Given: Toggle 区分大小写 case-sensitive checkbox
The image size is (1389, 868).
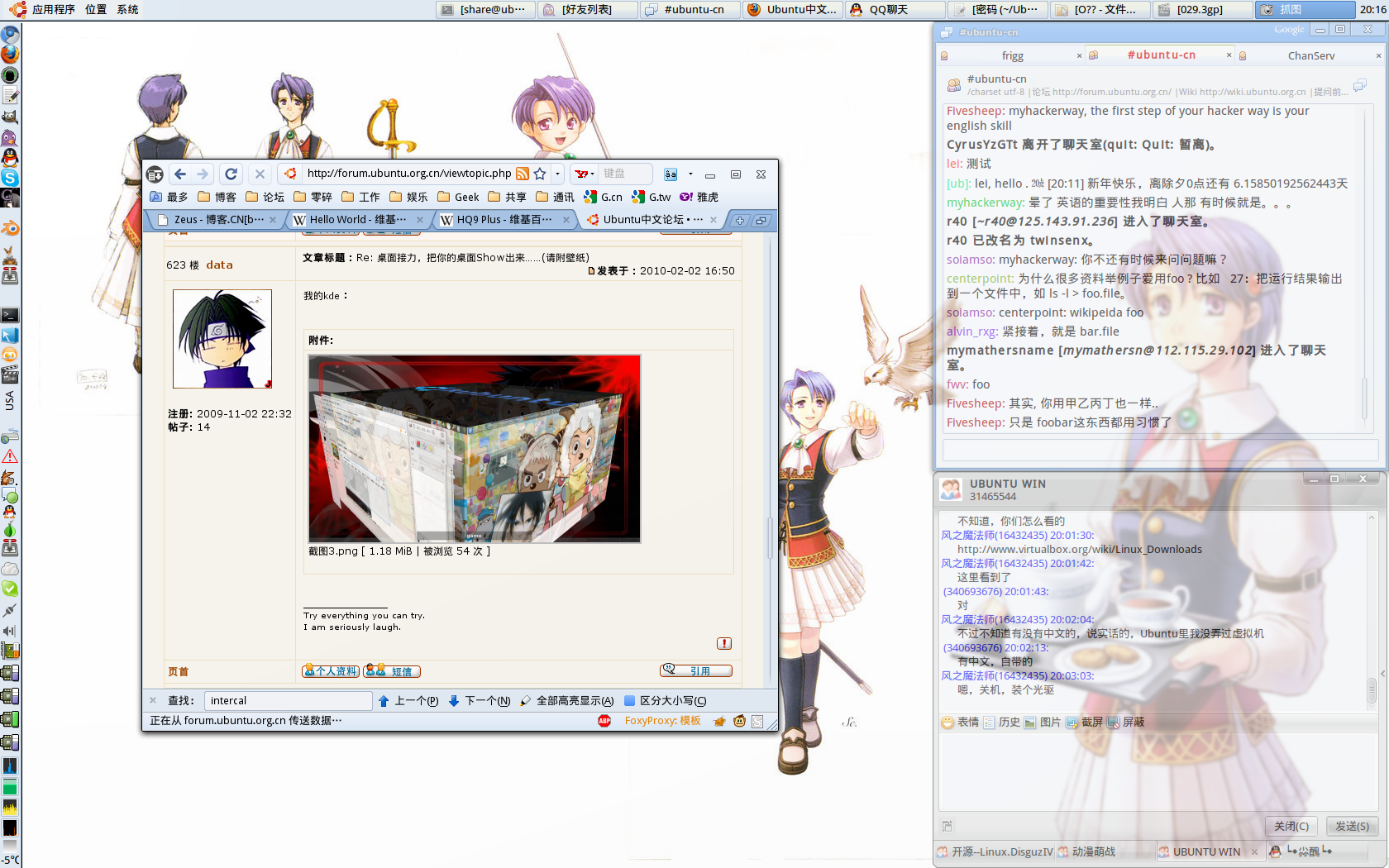Looking at the screenshot, I should (x=666, y=701).
